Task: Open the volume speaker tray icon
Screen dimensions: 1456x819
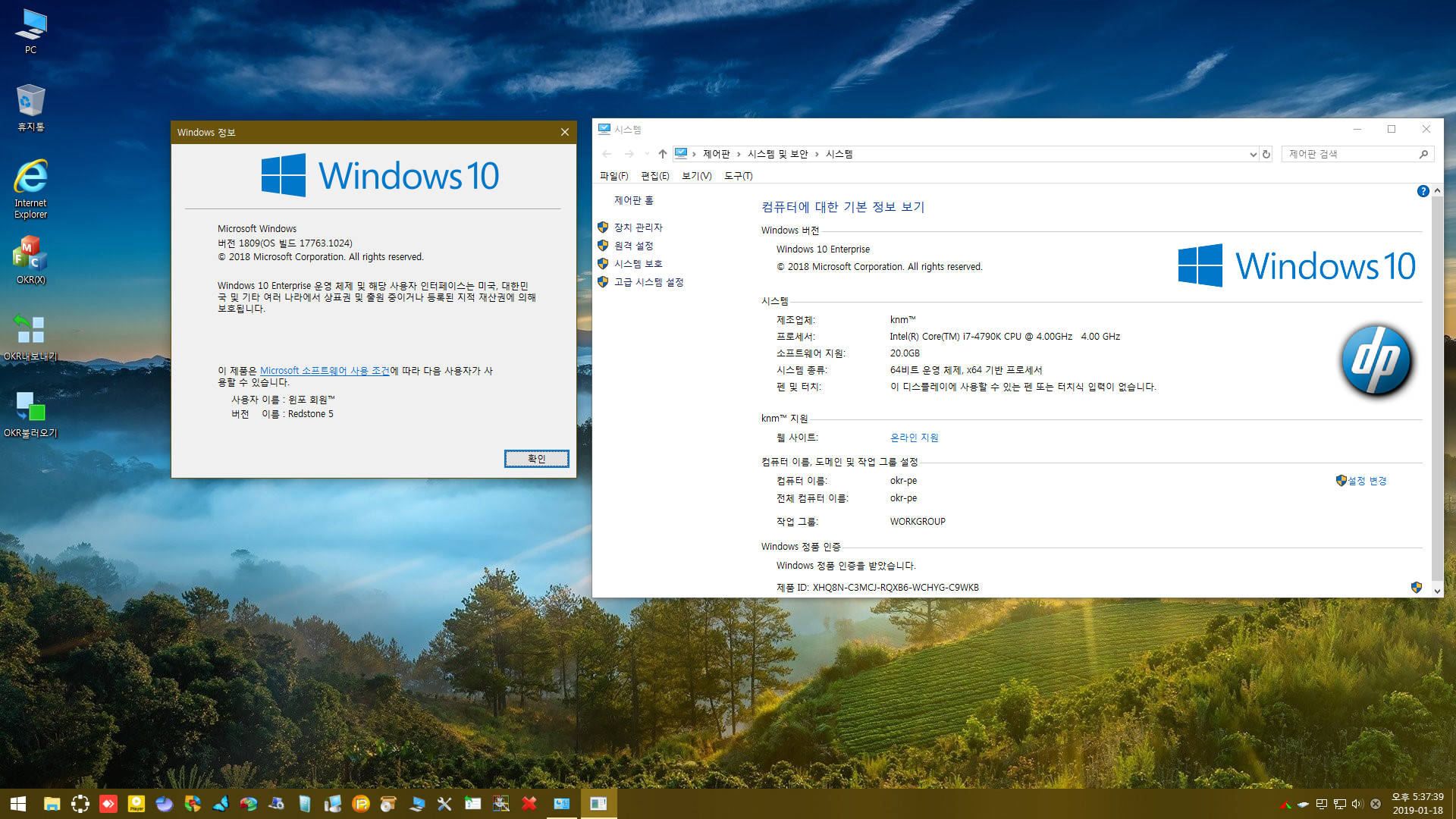Action: click(x=1357, y=804)
